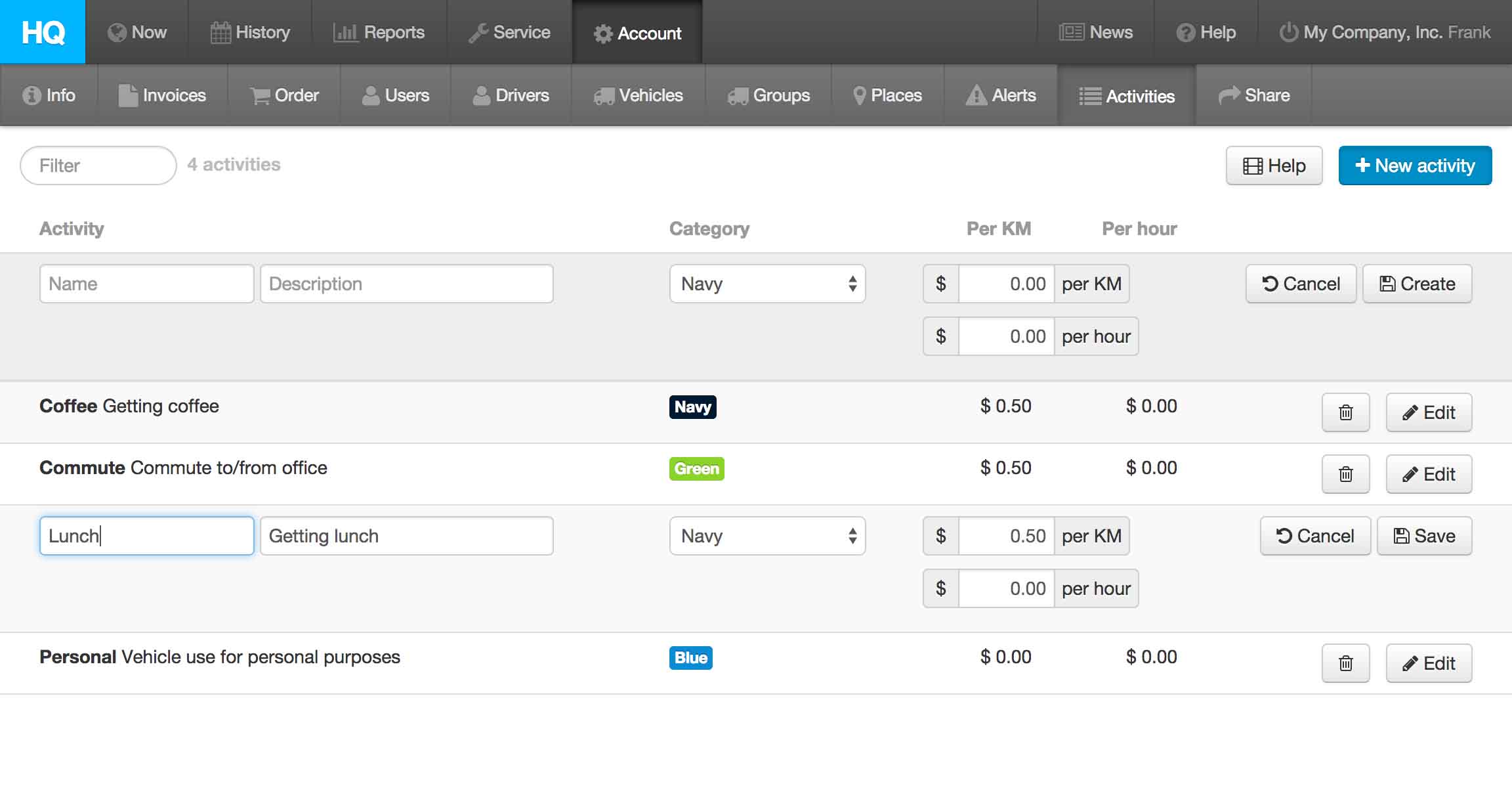Save the Lunch activity edits
The width and height of the screenshot is (1512, 788).
(x=1424, y=536)
